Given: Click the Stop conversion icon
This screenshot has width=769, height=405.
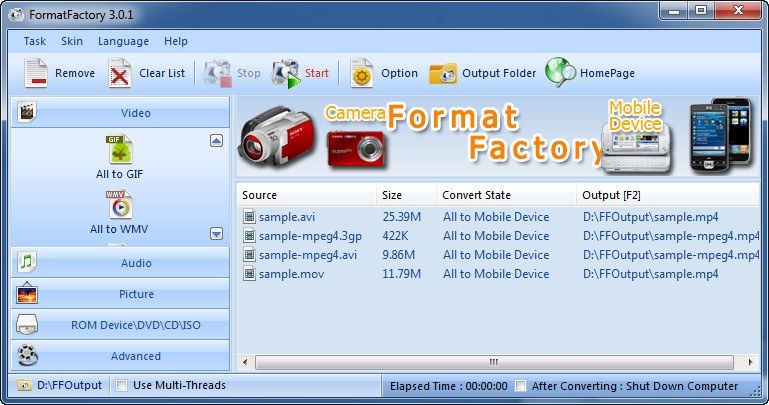Looking at the screenshot, I should click(217, 74).
